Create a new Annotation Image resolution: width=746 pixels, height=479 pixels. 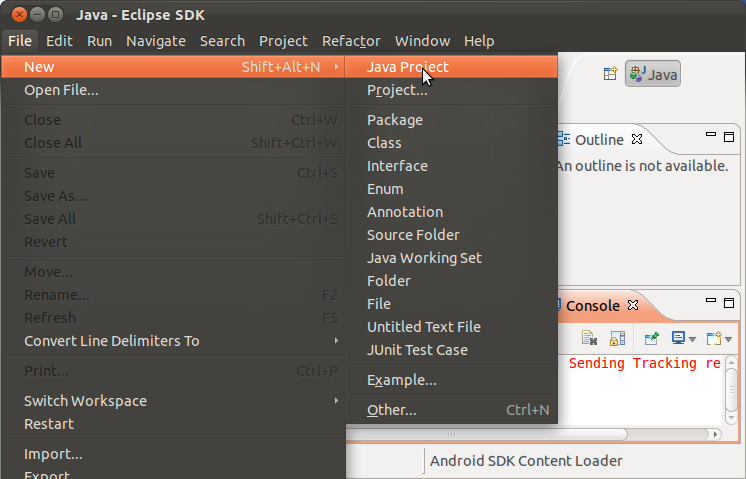451,212
